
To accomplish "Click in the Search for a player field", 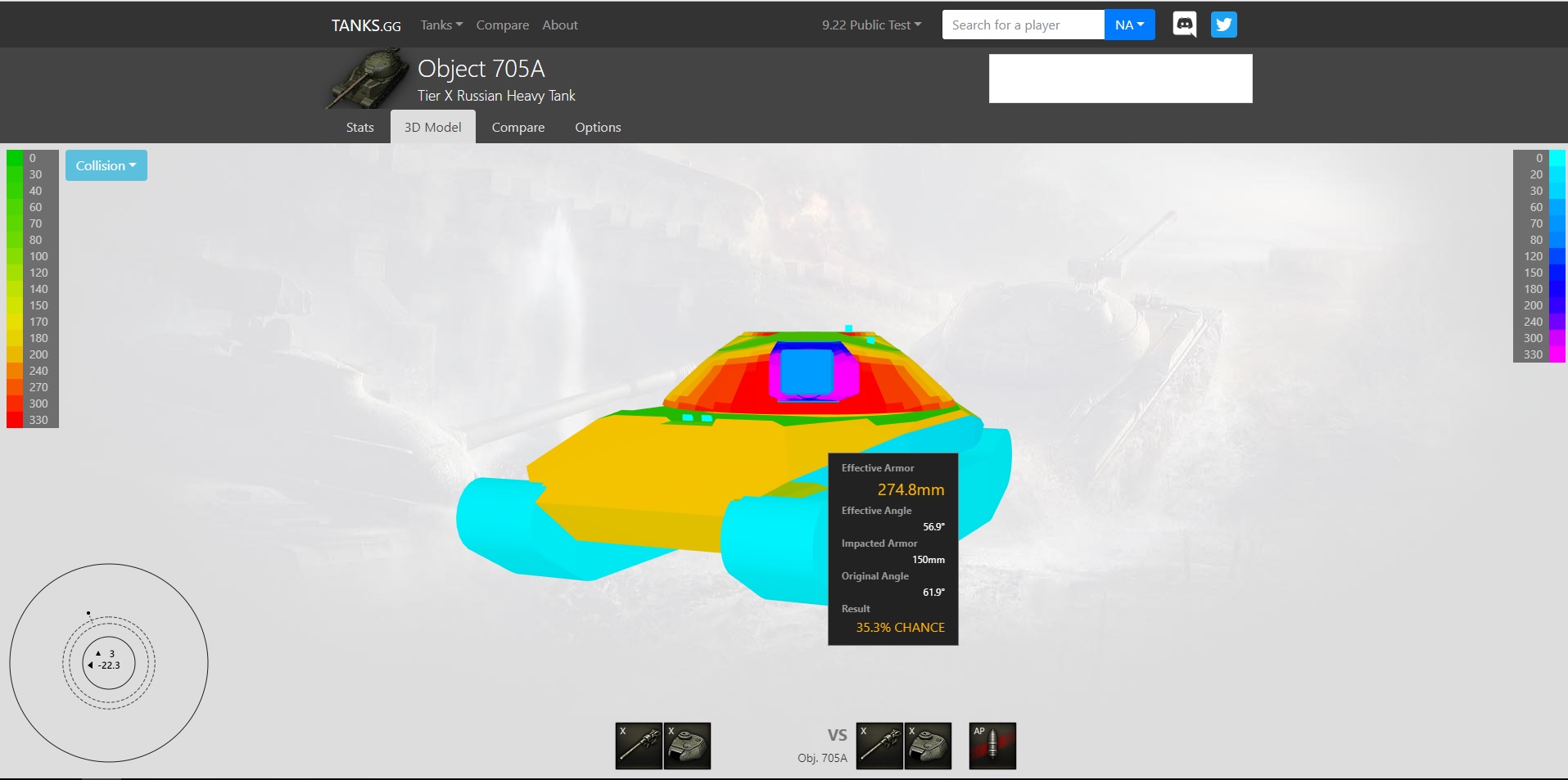I will (1023, 25).
